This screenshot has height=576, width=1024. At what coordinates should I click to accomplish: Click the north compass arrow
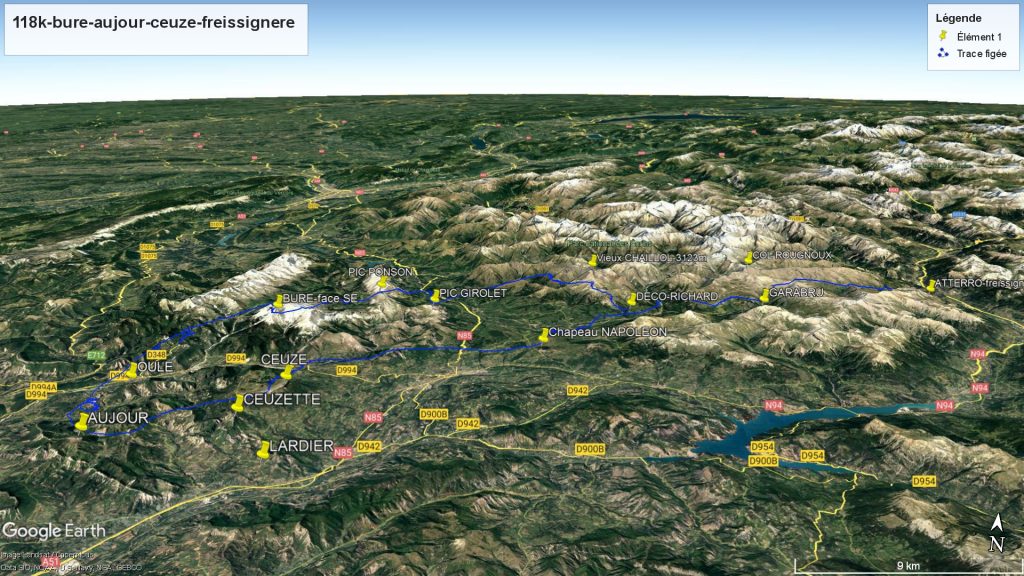tap(997, 534)
